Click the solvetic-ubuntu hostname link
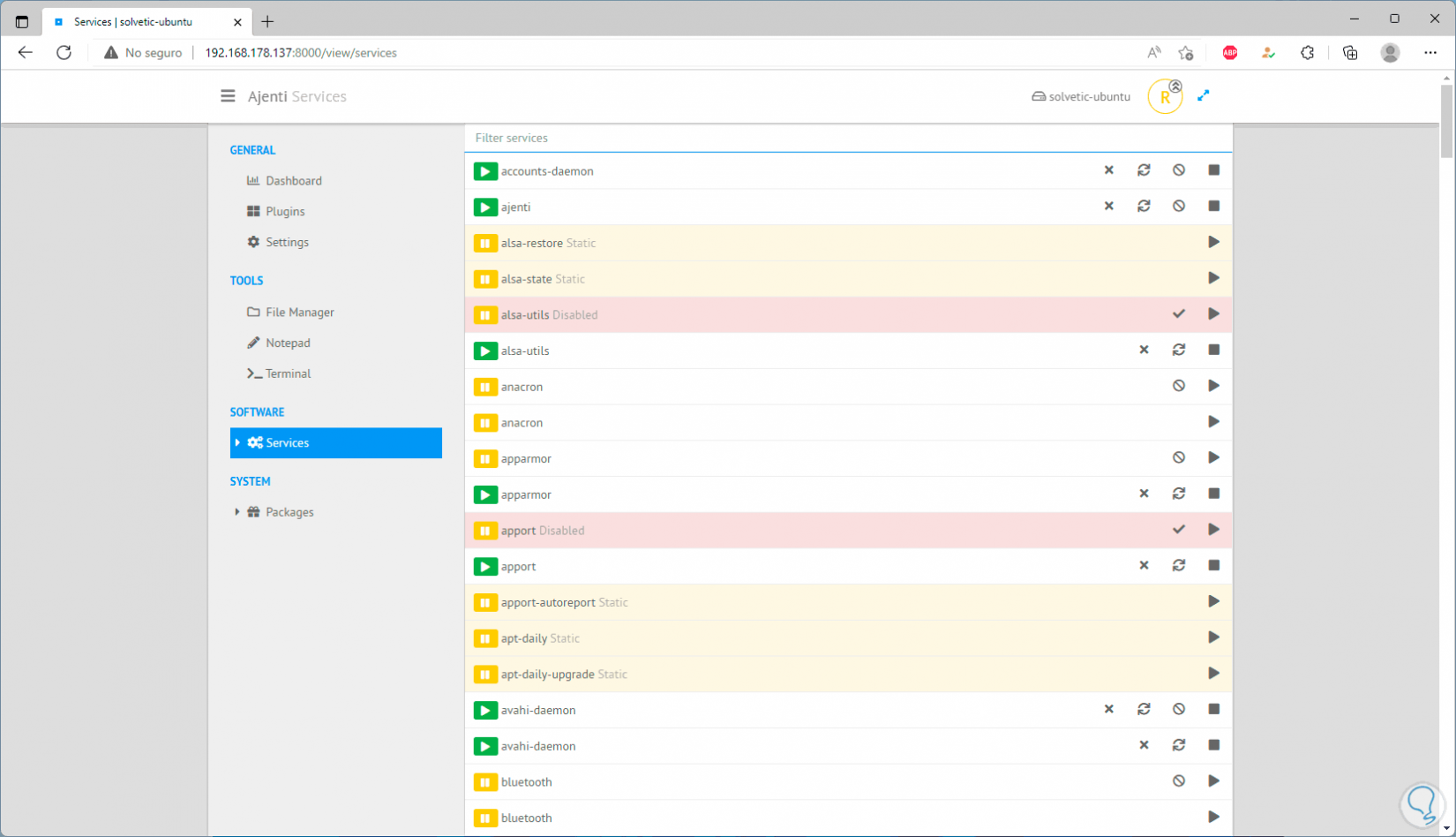Viewport: 1456px width, 837px height. [1081, 97]
